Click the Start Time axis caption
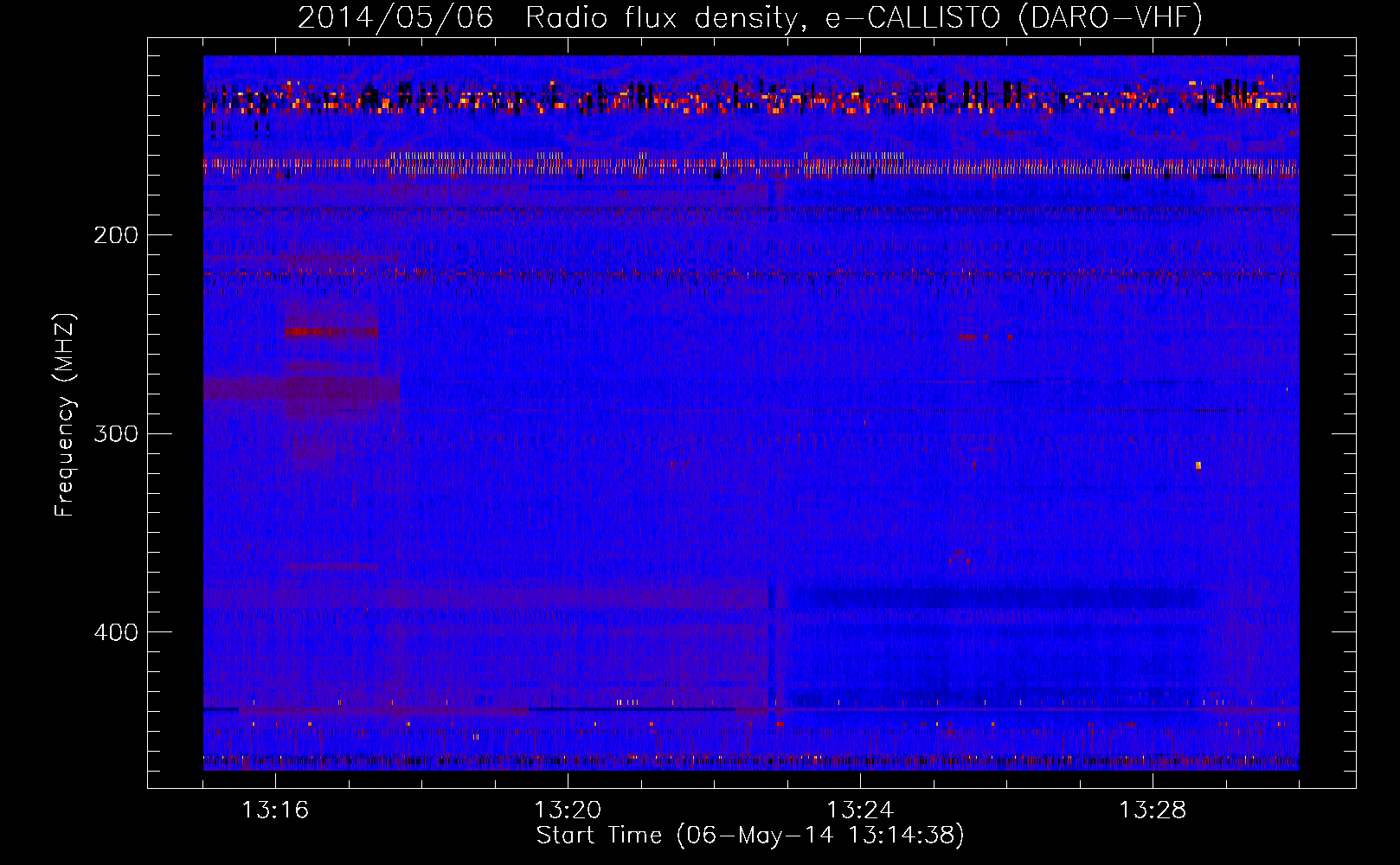 pos(750,836)
